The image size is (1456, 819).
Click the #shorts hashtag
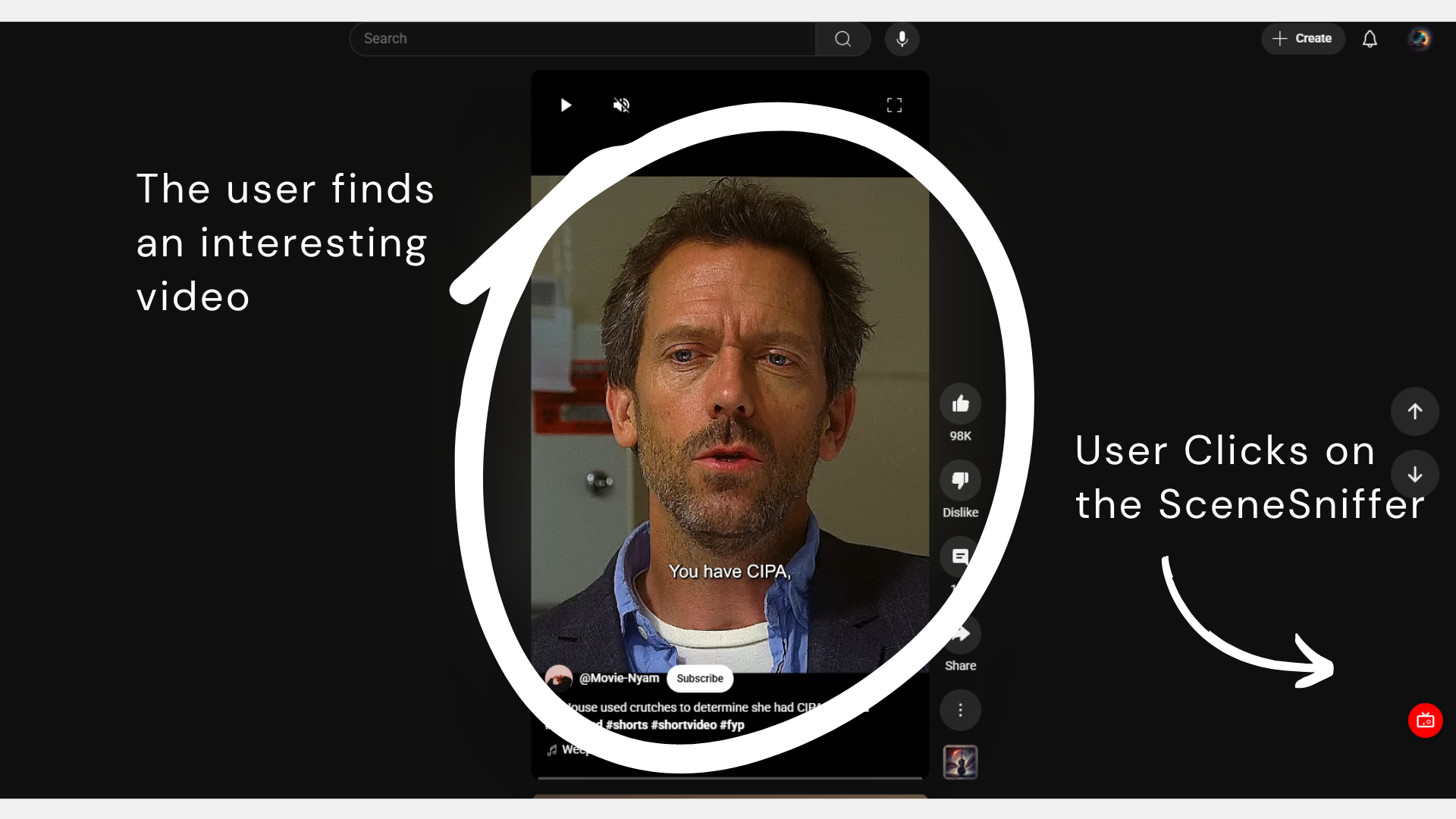click(x=626, y=725)
